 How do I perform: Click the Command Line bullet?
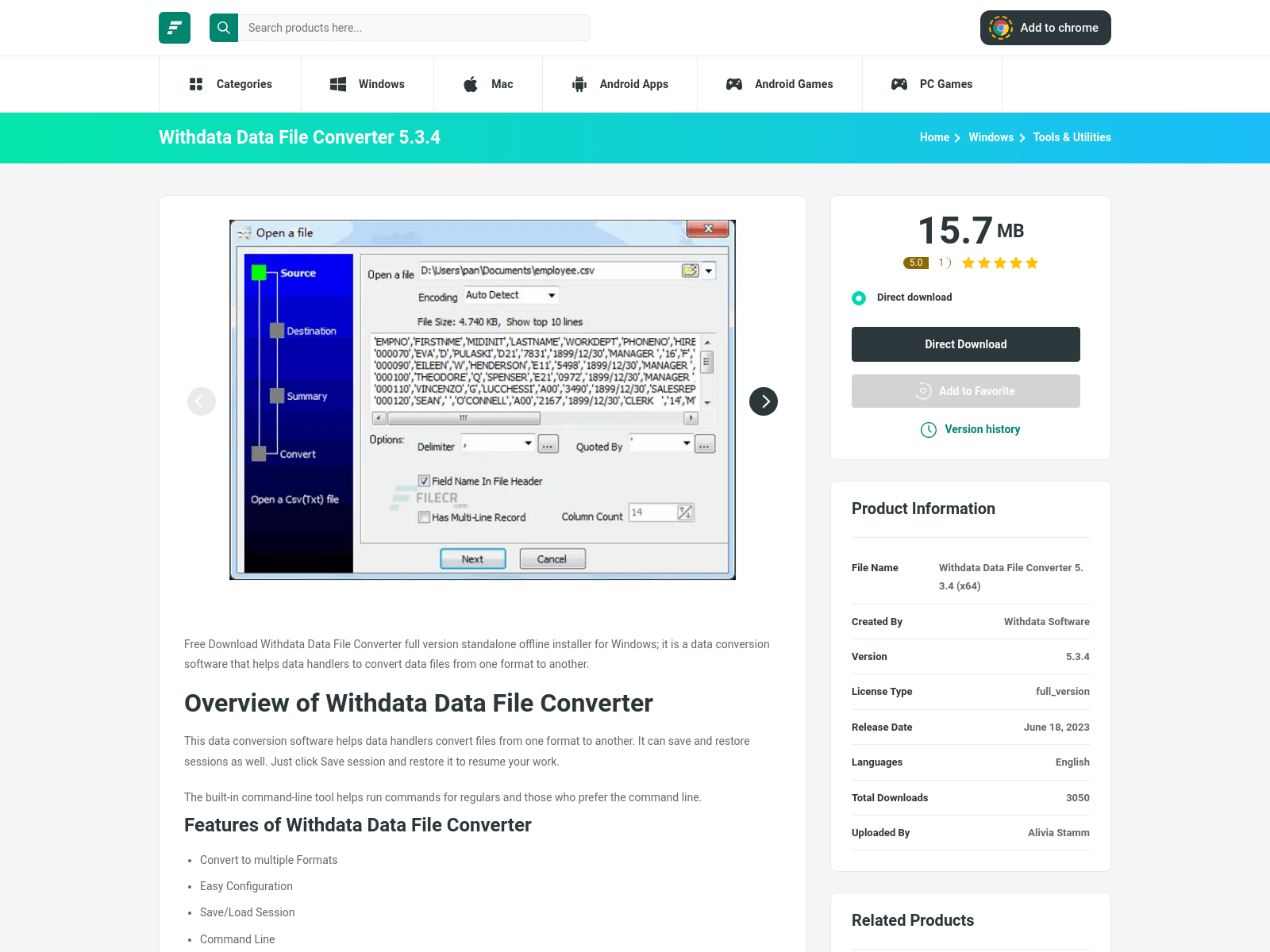[237, 939]
